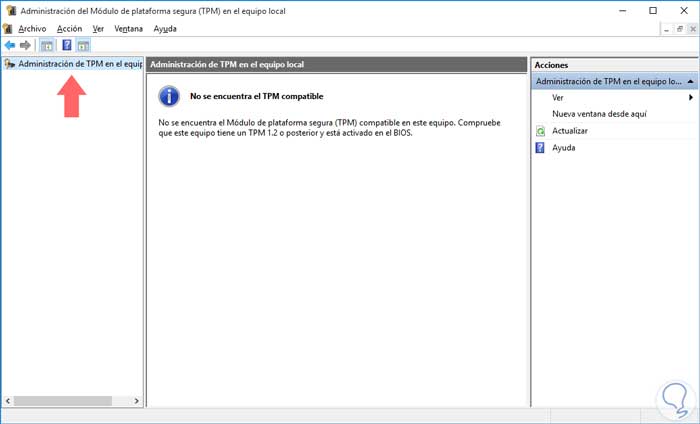The width and height of the screenshot is (700, 424).
Task: Expand the Ver submenu arrow in Acciones
Action: (691, 97)
